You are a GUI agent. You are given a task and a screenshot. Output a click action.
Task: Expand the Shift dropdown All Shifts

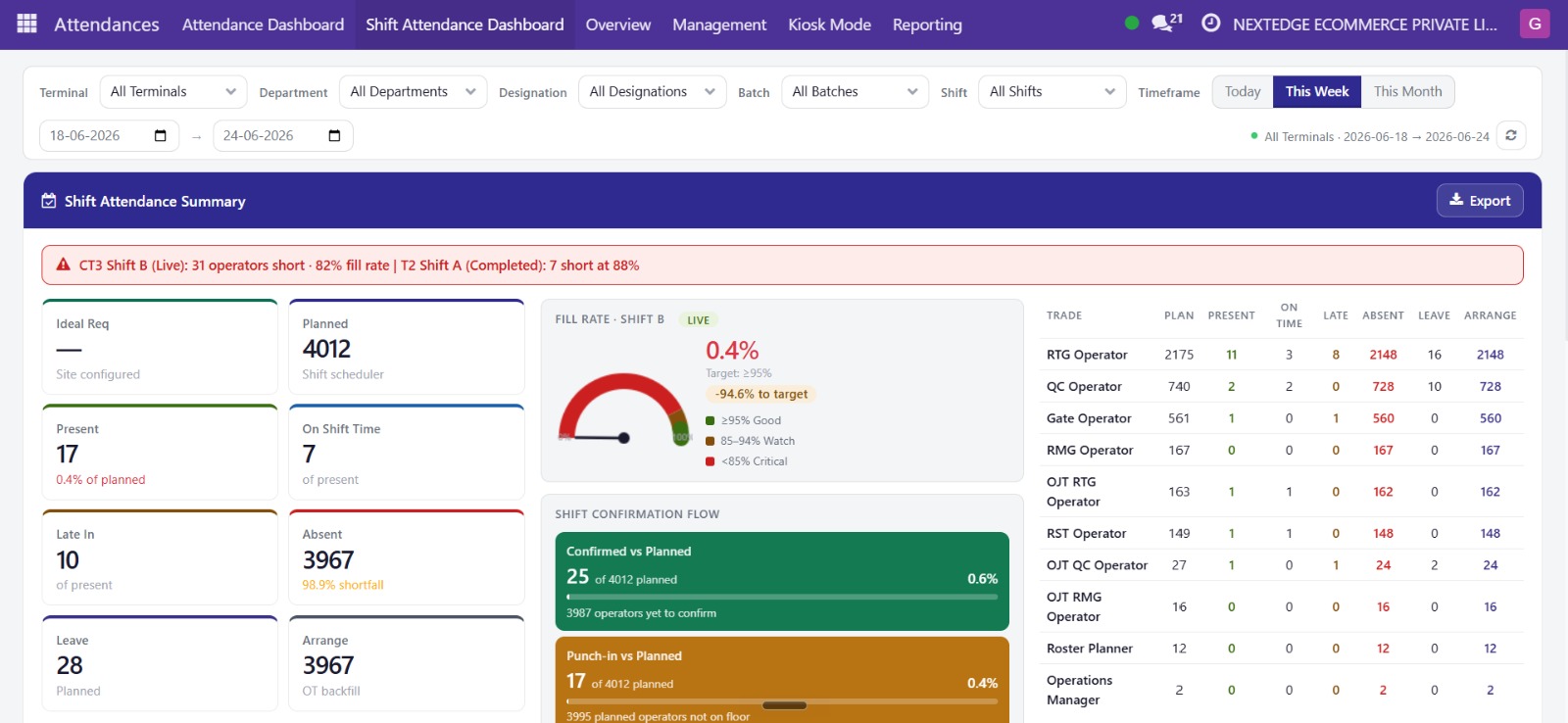tap(1053, 92)
